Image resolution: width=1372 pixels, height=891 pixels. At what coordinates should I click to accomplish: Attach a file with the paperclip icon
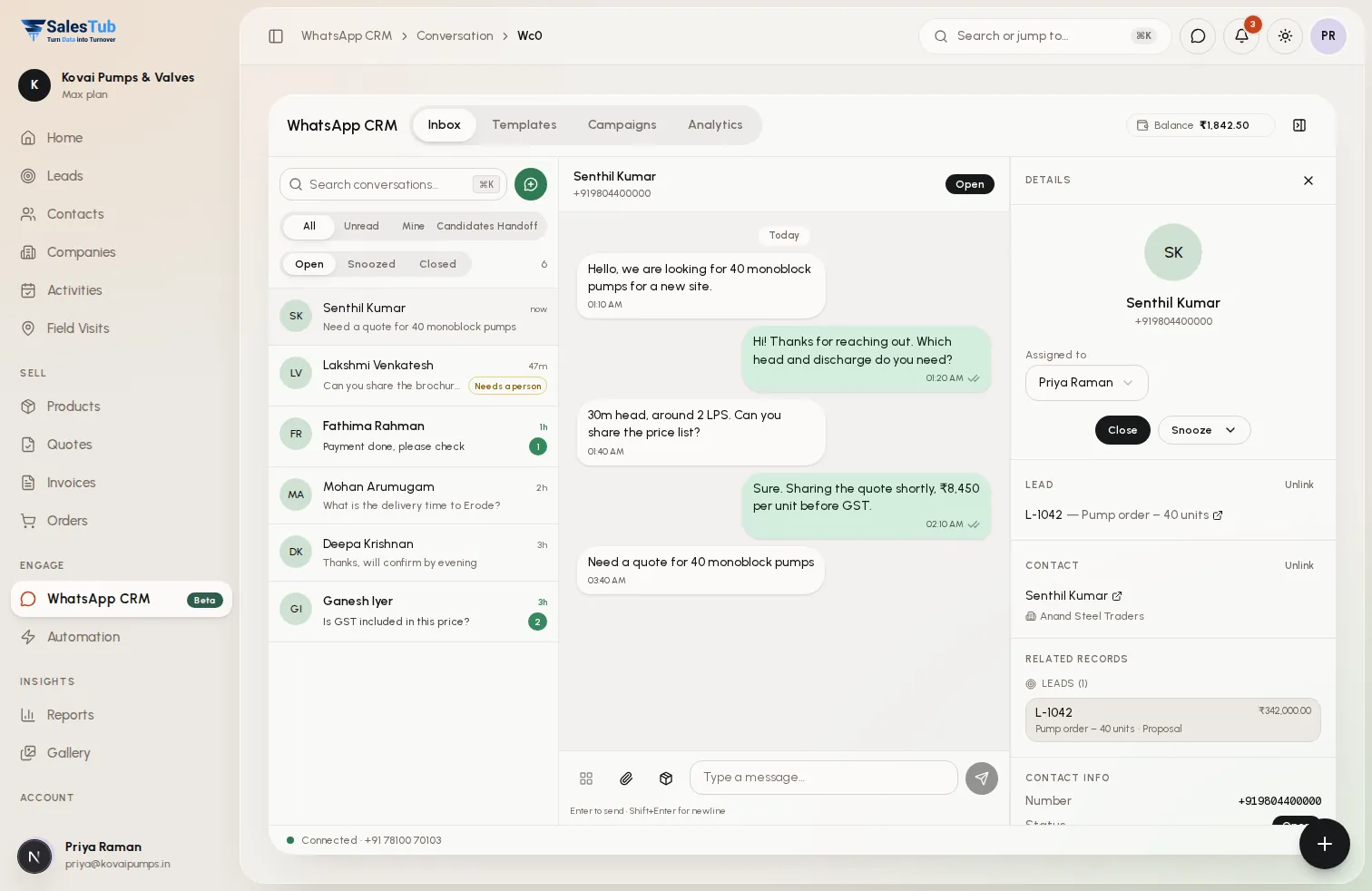click(x=626, y=778)
